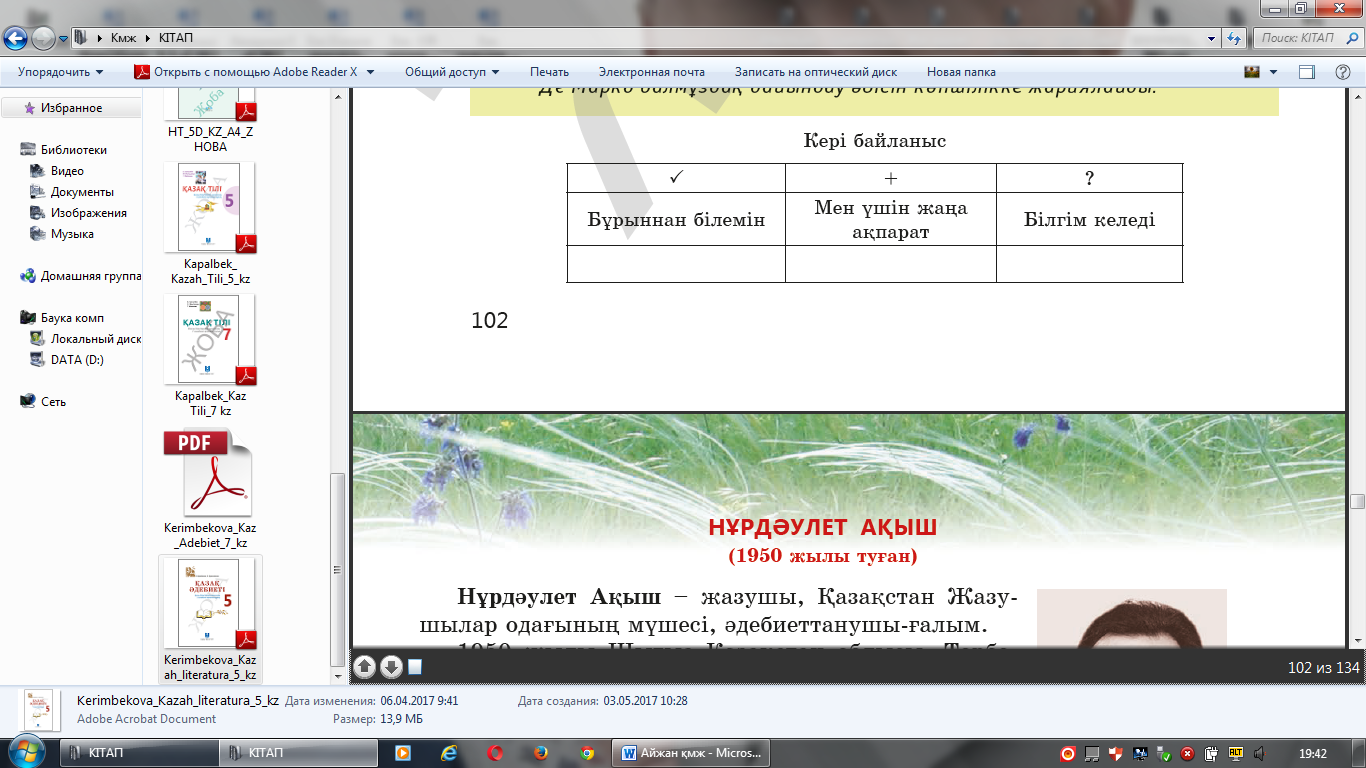Click Записать на оптический диск
Viewport: 1366px width, 768px height.
[x=816, y=72]
